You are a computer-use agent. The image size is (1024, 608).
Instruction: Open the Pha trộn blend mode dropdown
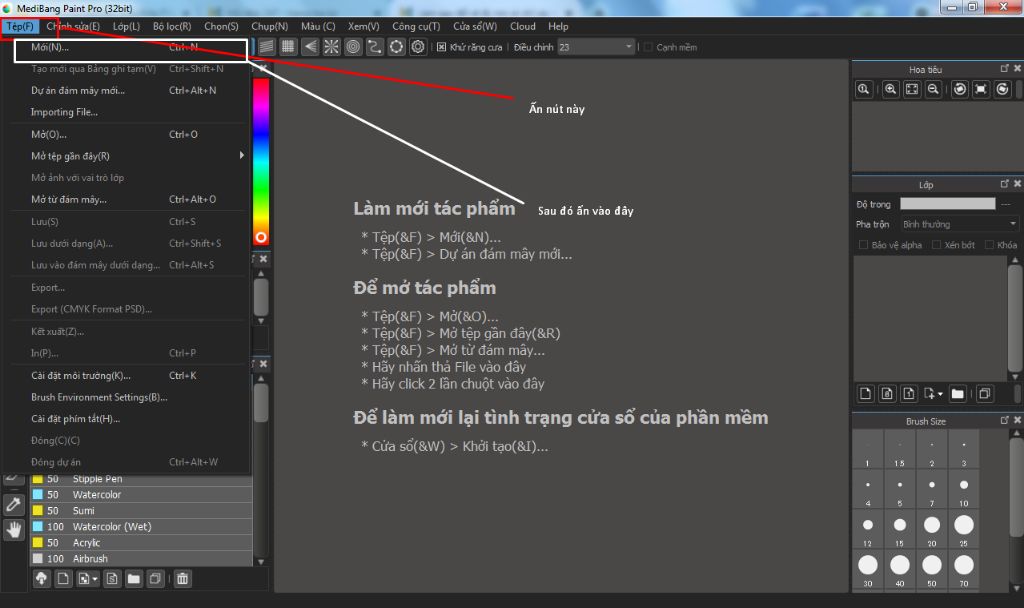pyautogui.click(x=959, y=224)
